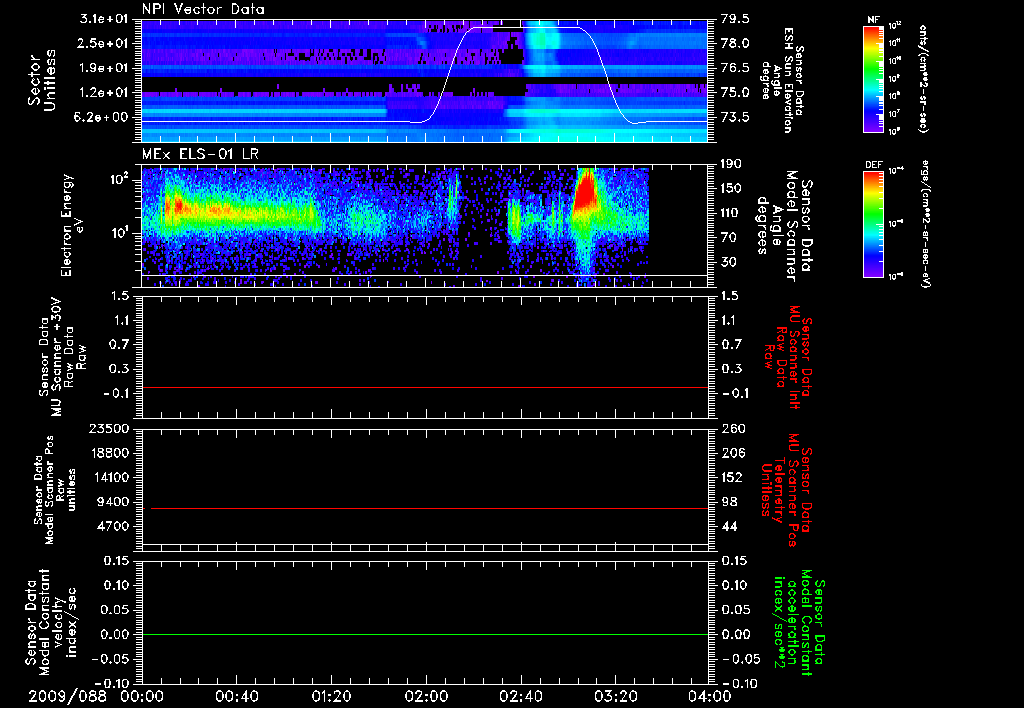This screenshot has width=1024, height=708.
Task: Click the "14100" scanner position tick value
Action: tap(109, 477)
